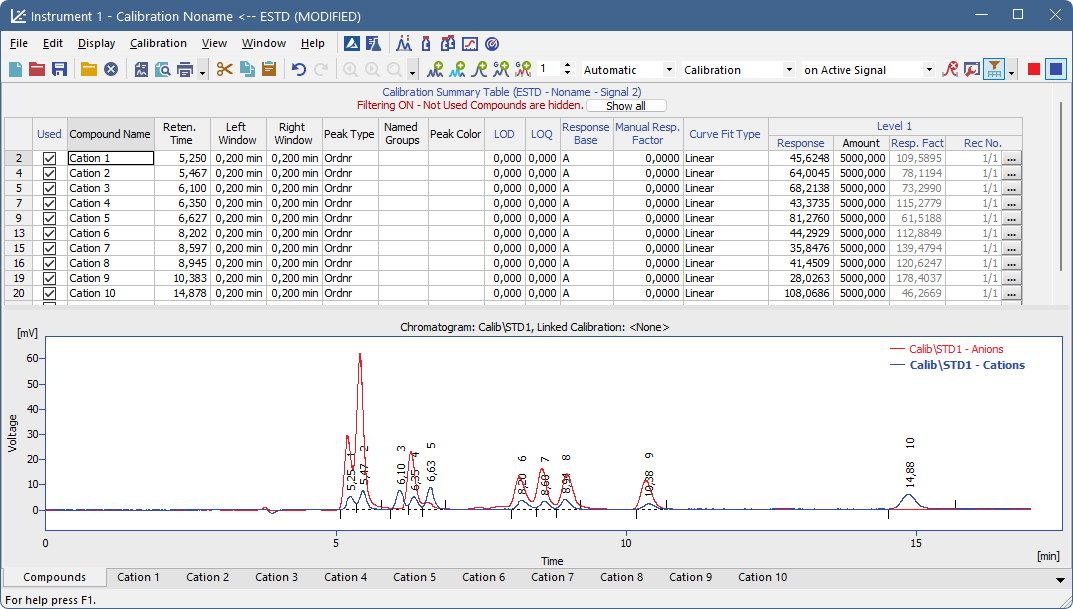Select the red Anions signal button

(1034, 69)
